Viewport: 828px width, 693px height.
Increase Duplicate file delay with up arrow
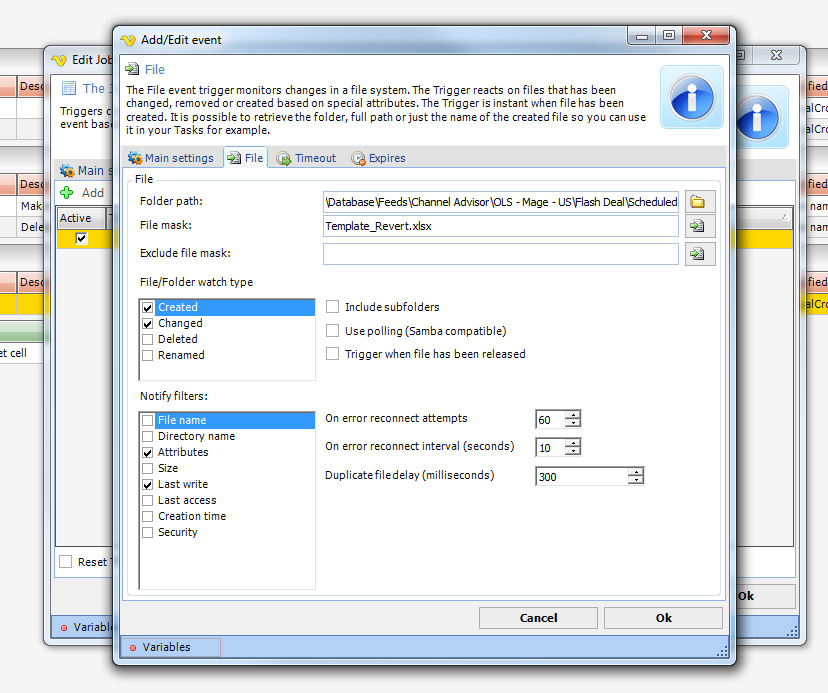(636, 472)
